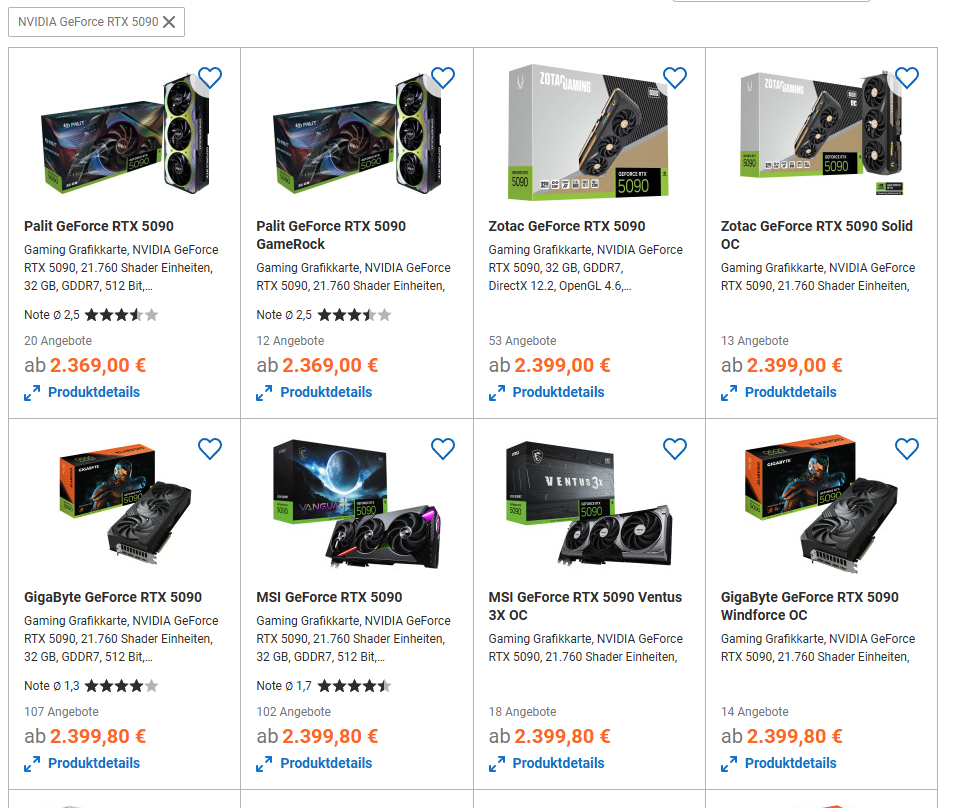Viewport: 958px width, 808px height.
Task: Click the MSI Ventus 3X box image
Action: [x=590, y=504]
